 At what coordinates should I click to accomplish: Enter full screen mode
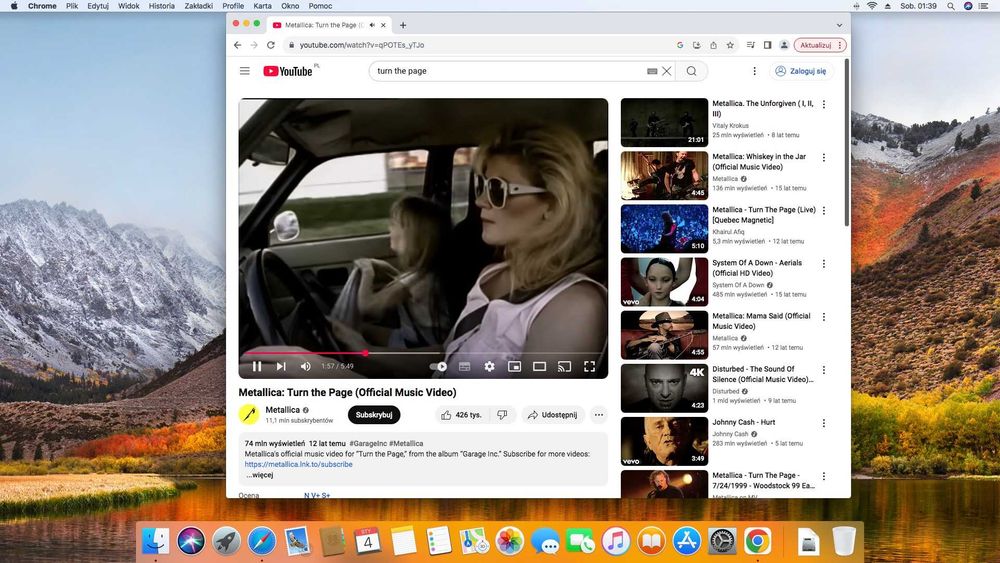(590, 367)
